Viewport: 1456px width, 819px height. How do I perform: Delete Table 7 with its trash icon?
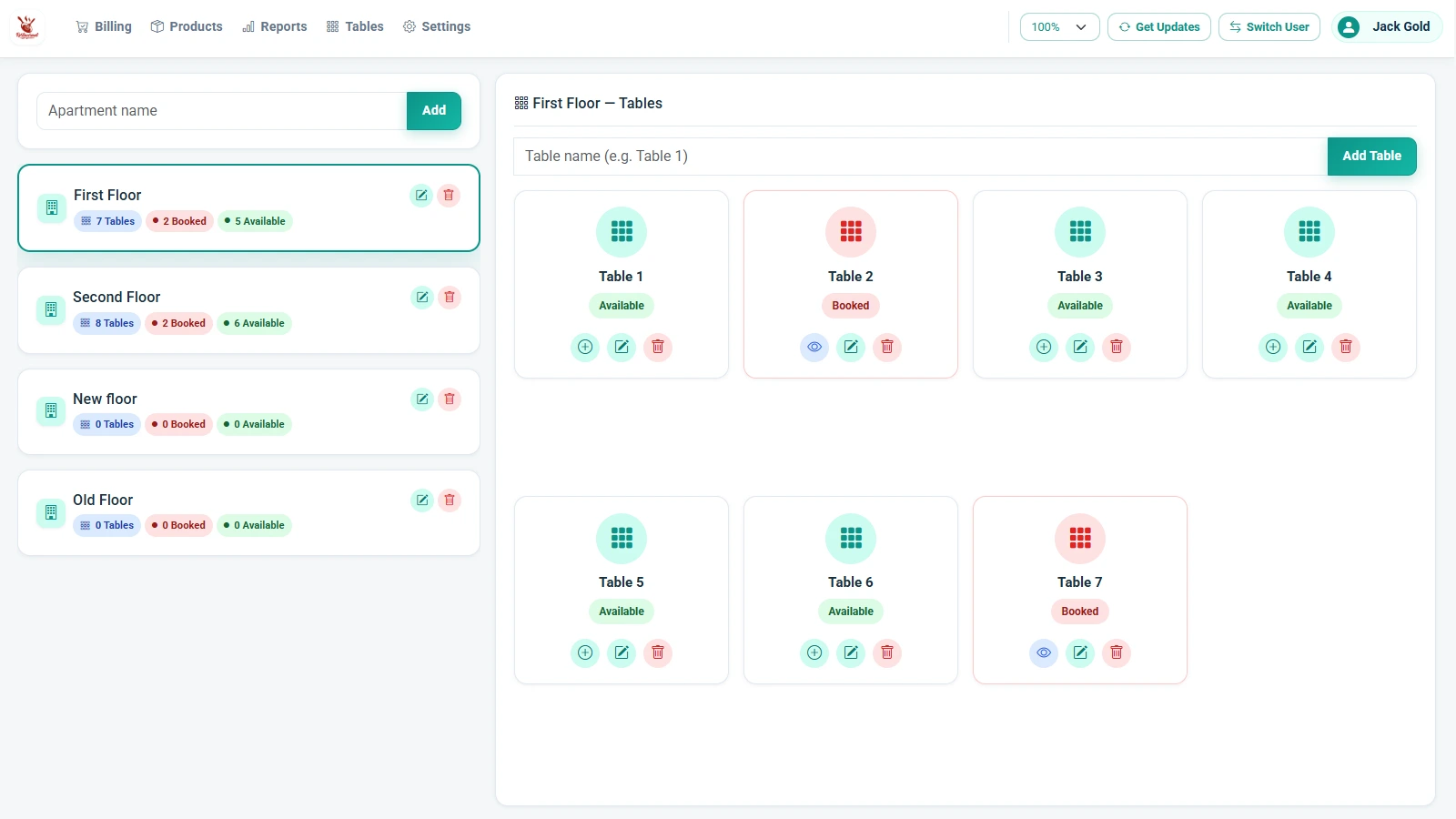click(1117, 652)
